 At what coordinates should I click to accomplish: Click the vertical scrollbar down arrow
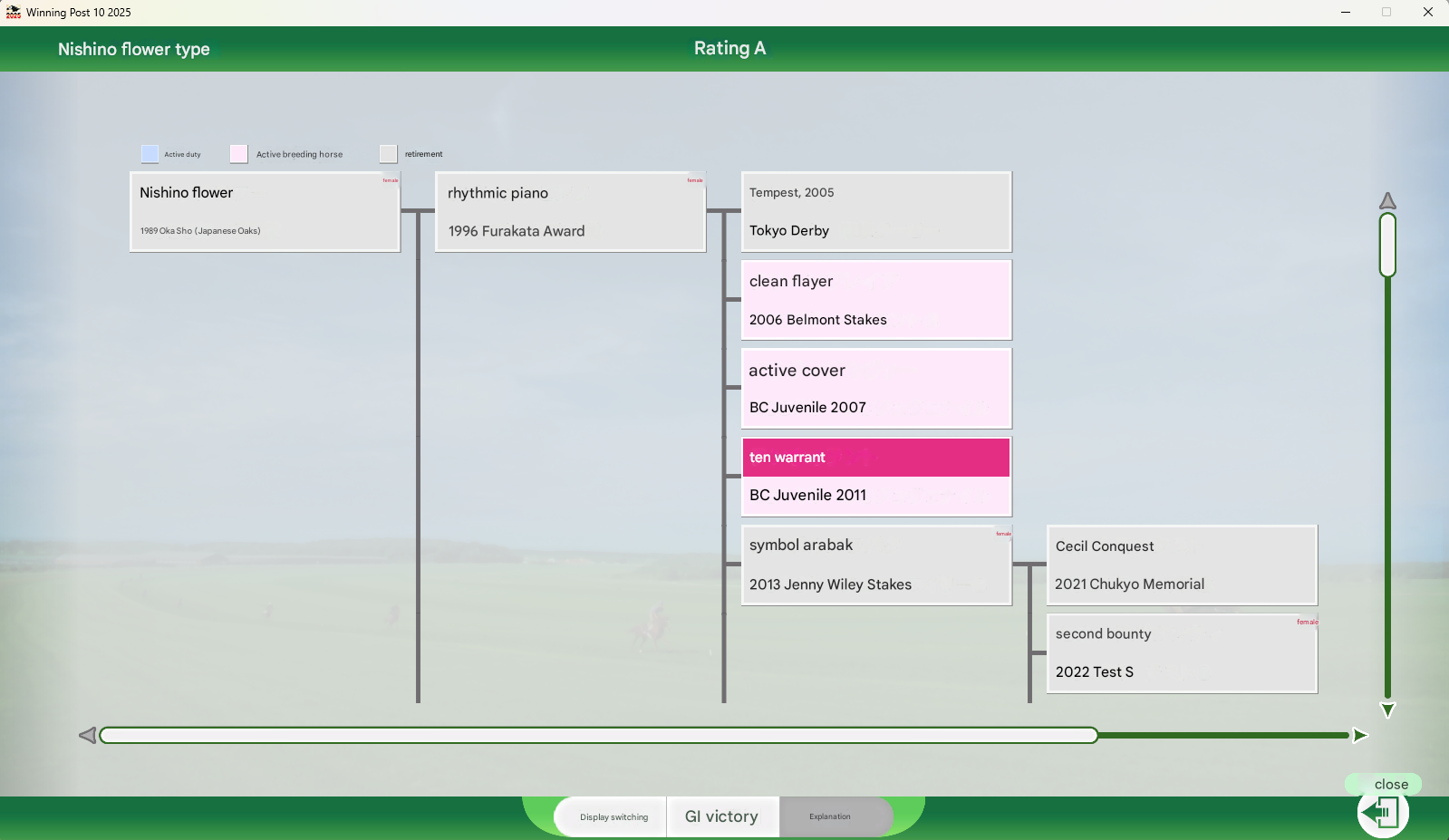coord(1387,710)
